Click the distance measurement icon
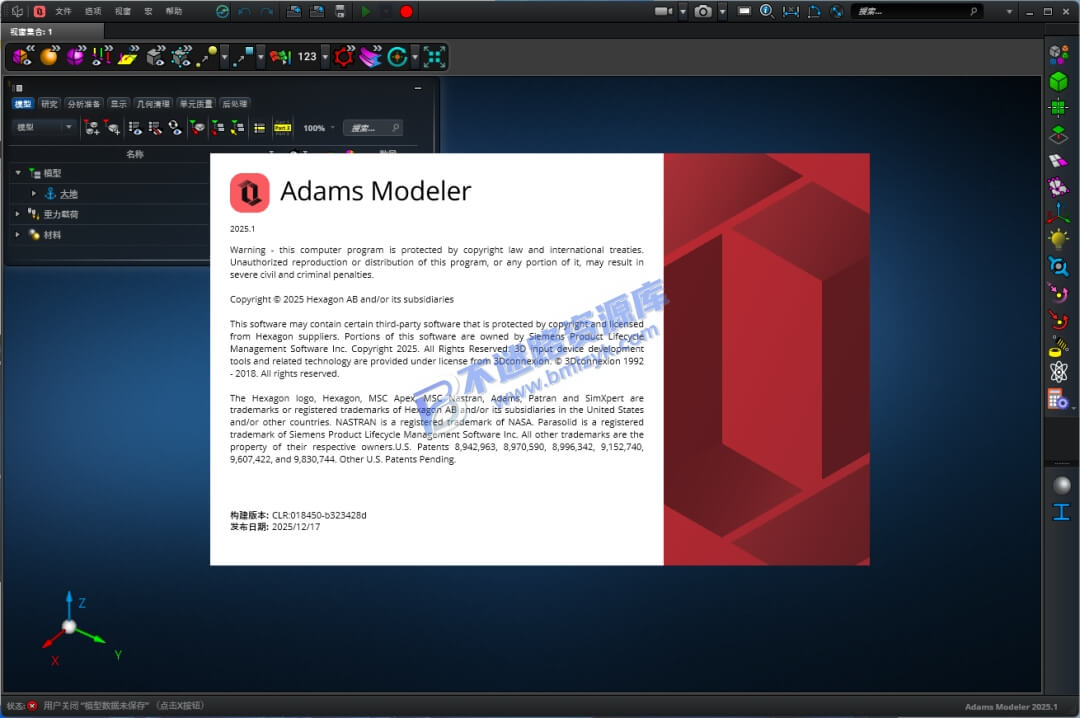 pos(791,11)
